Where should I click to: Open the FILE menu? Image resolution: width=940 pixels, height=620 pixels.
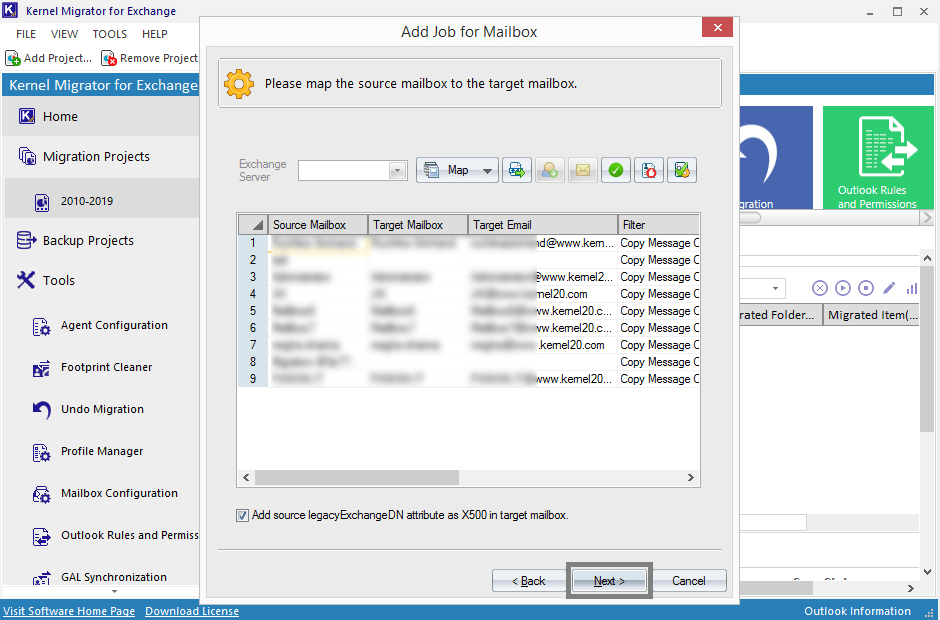26,34
